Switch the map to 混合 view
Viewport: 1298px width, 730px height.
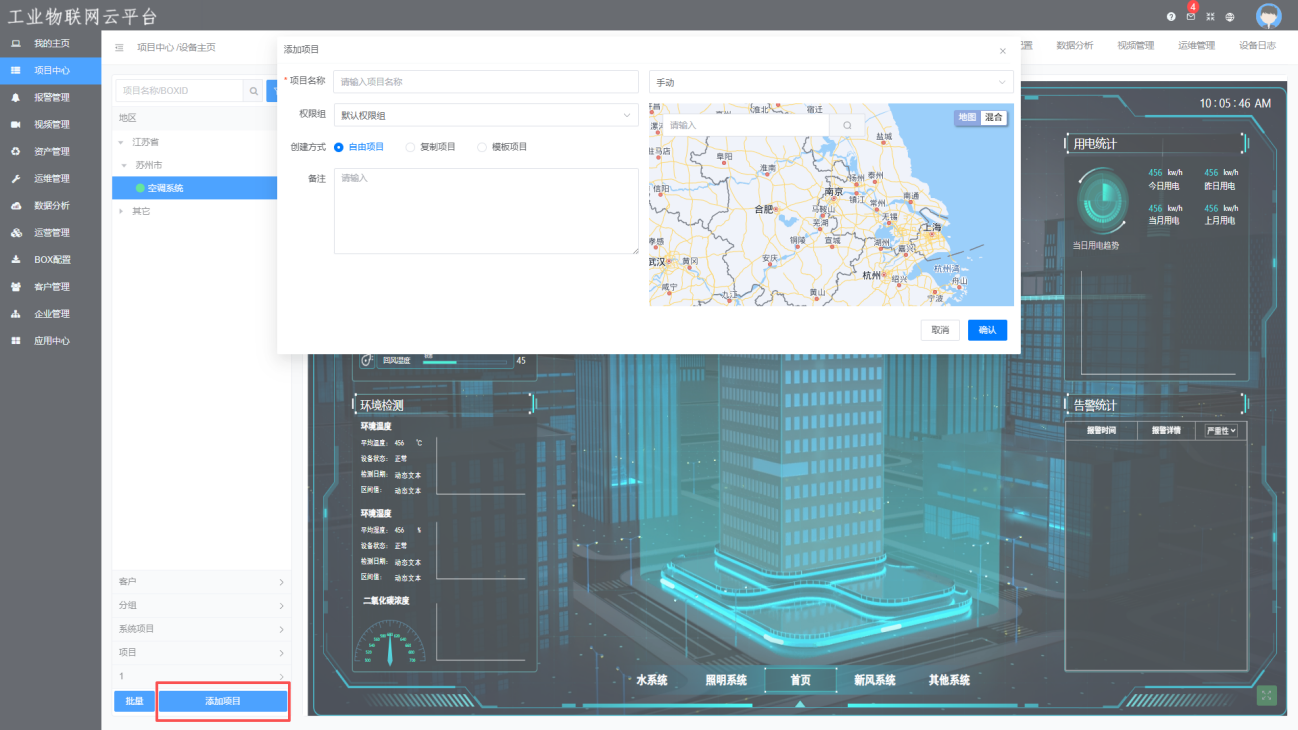tap(993, 117)
